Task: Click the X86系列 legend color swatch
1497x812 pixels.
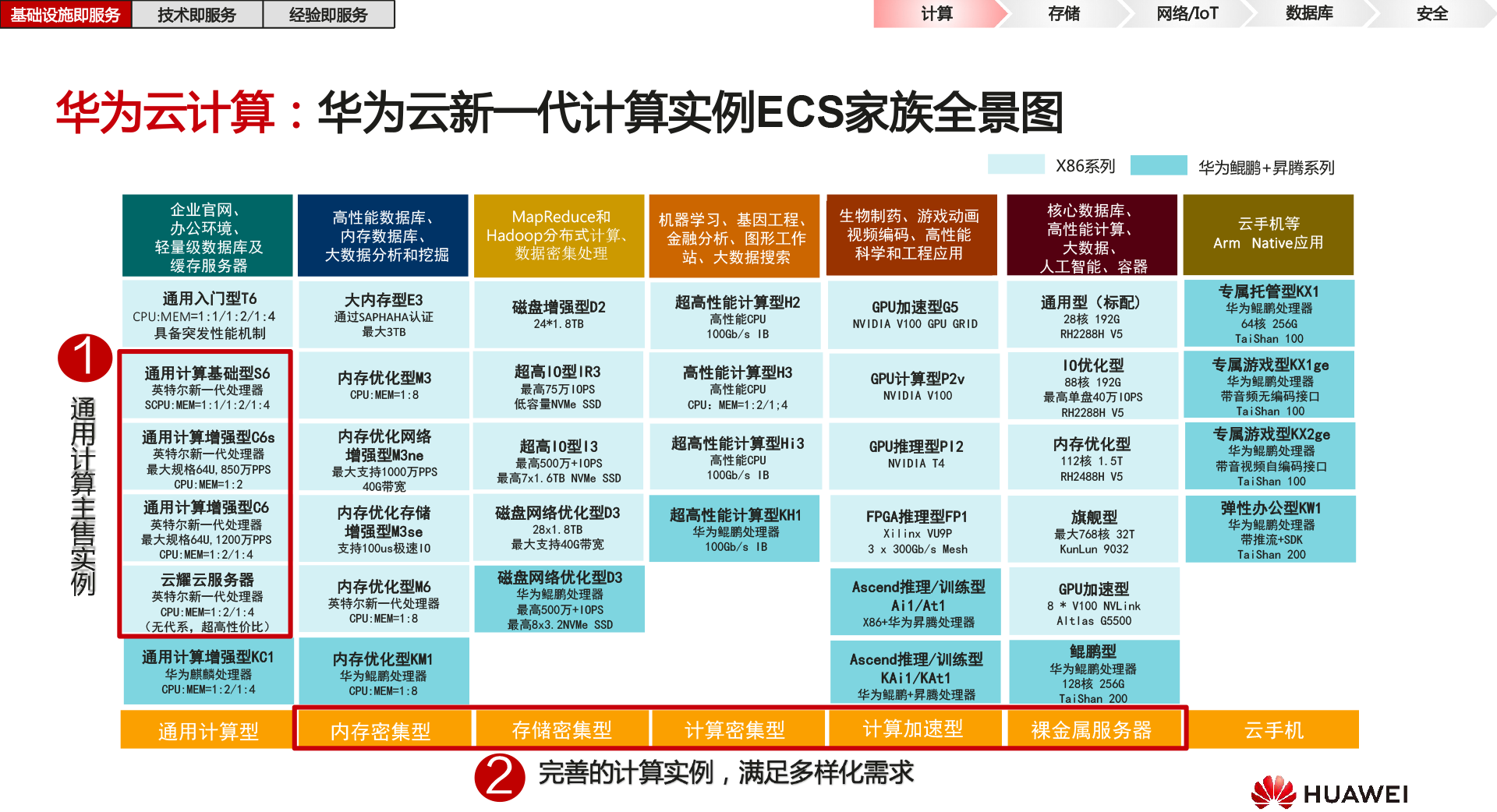Action: [x=1016, y=164]
